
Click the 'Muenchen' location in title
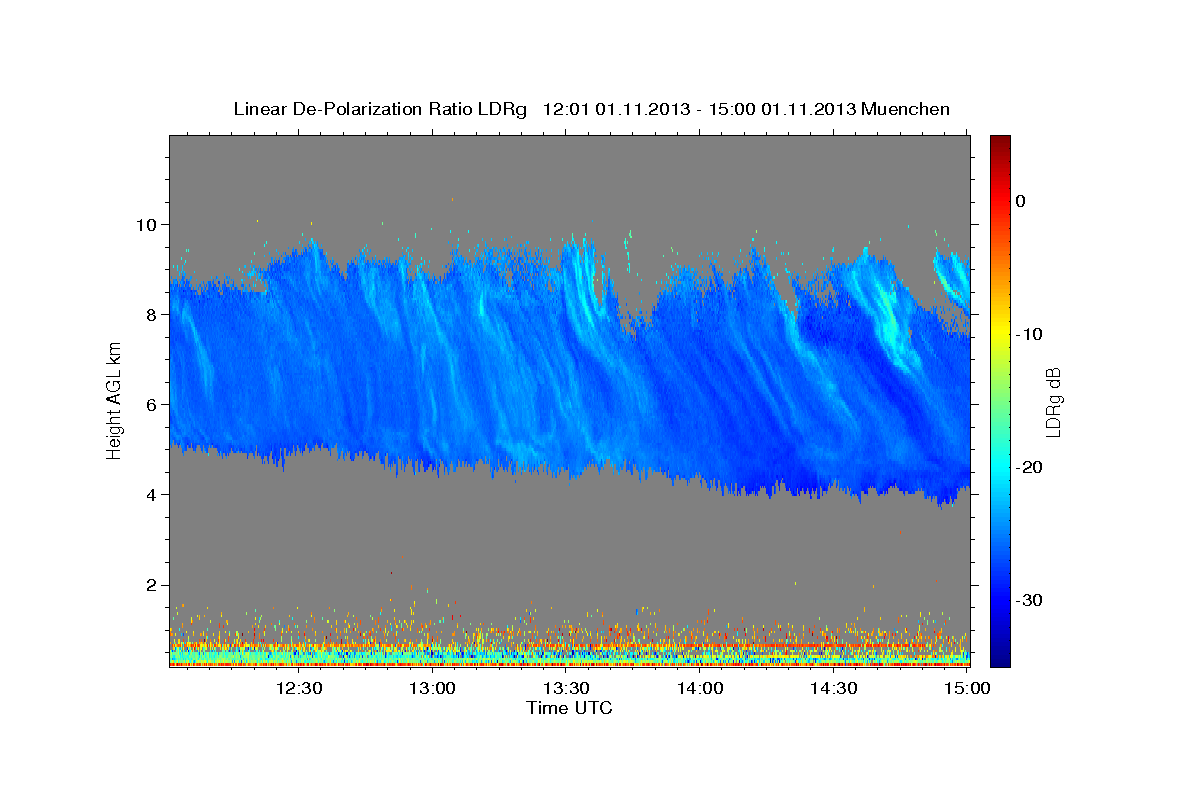click(906, 109)
